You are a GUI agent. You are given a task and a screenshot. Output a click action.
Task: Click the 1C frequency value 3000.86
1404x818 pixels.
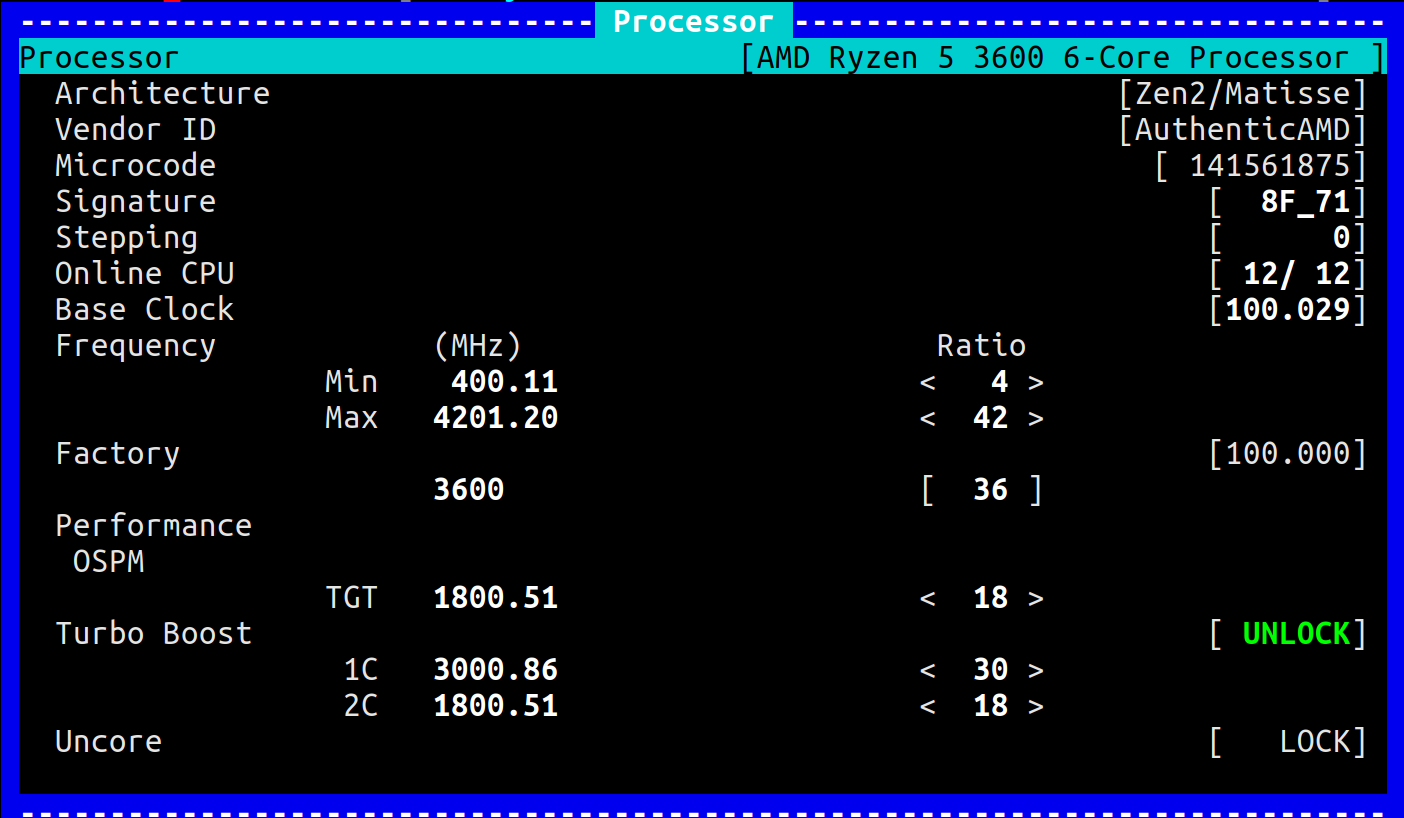[495, 670]
